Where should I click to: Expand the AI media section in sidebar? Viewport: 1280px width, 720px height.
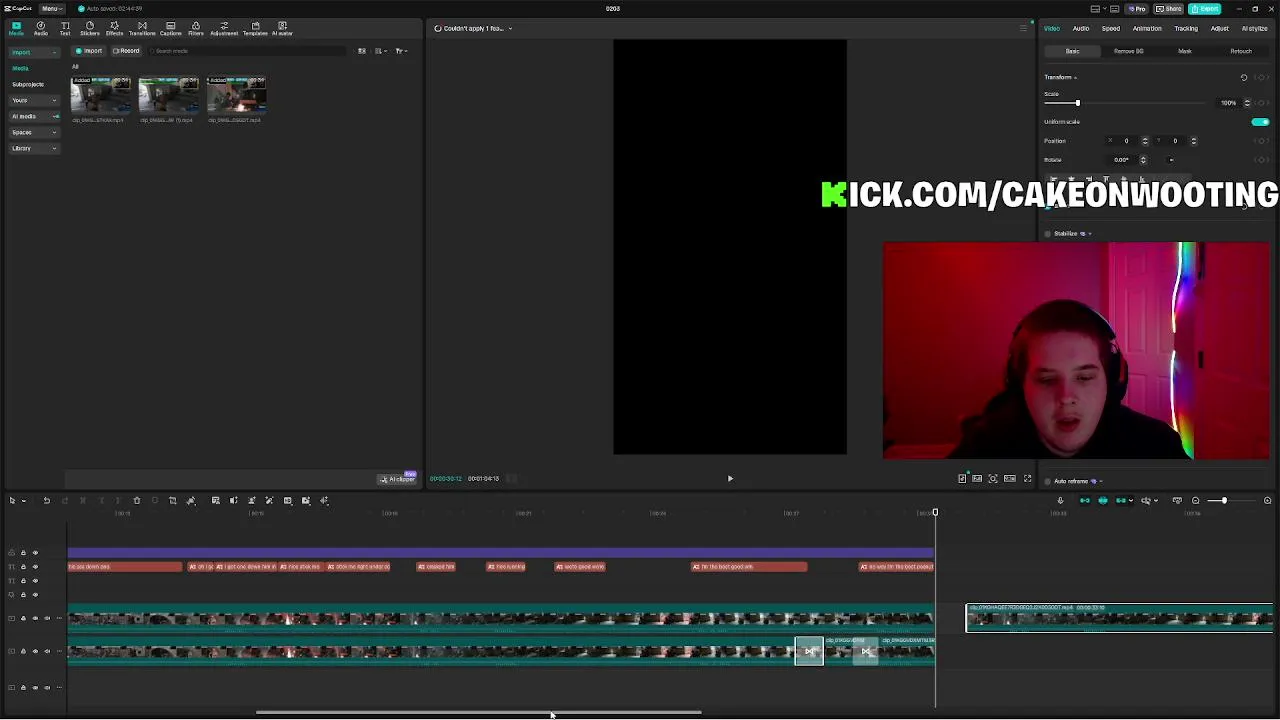pyautogui.click(x=33, y=116)
